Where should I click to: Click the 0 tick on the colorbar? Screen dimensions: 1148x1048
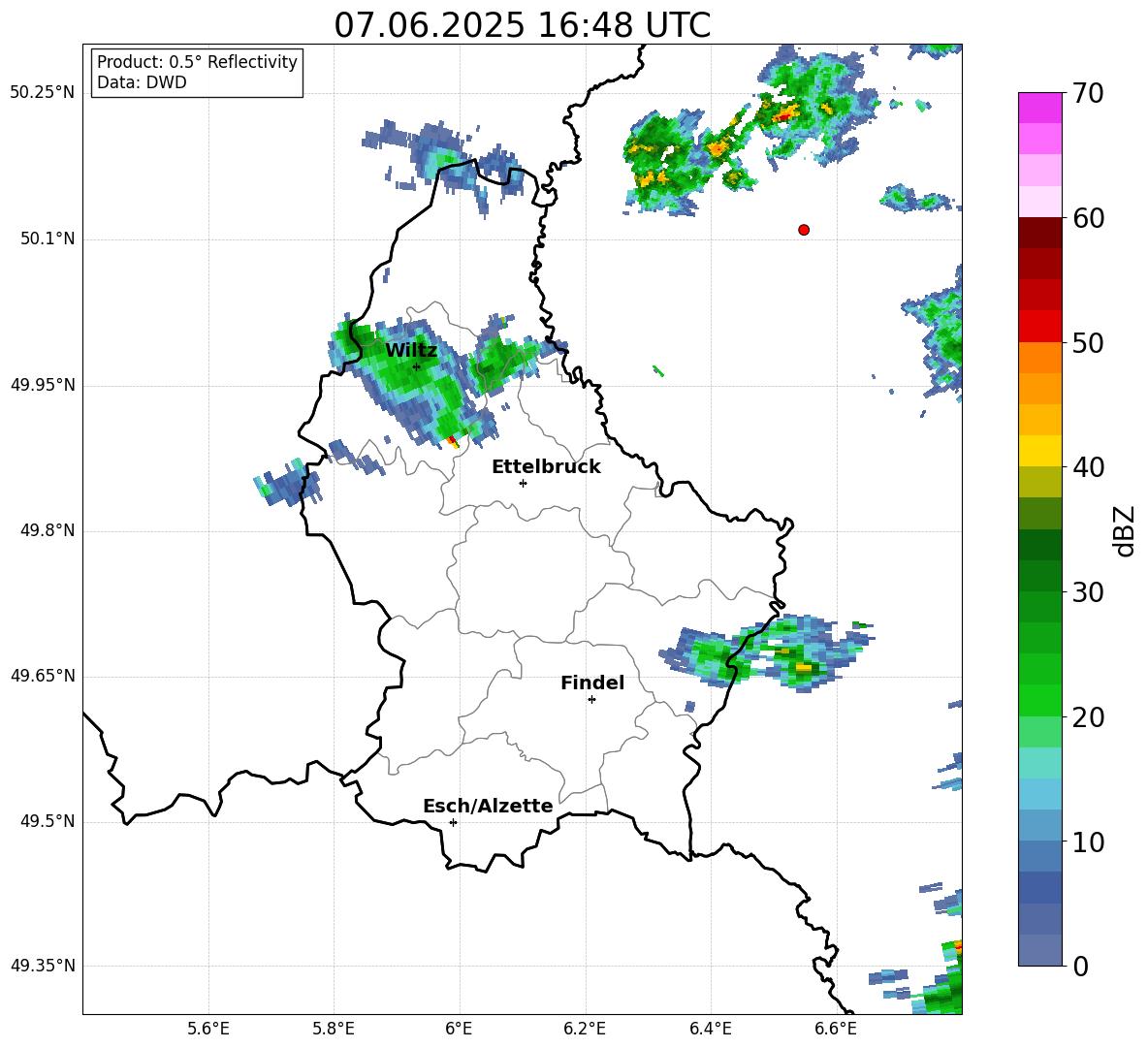1081,966
